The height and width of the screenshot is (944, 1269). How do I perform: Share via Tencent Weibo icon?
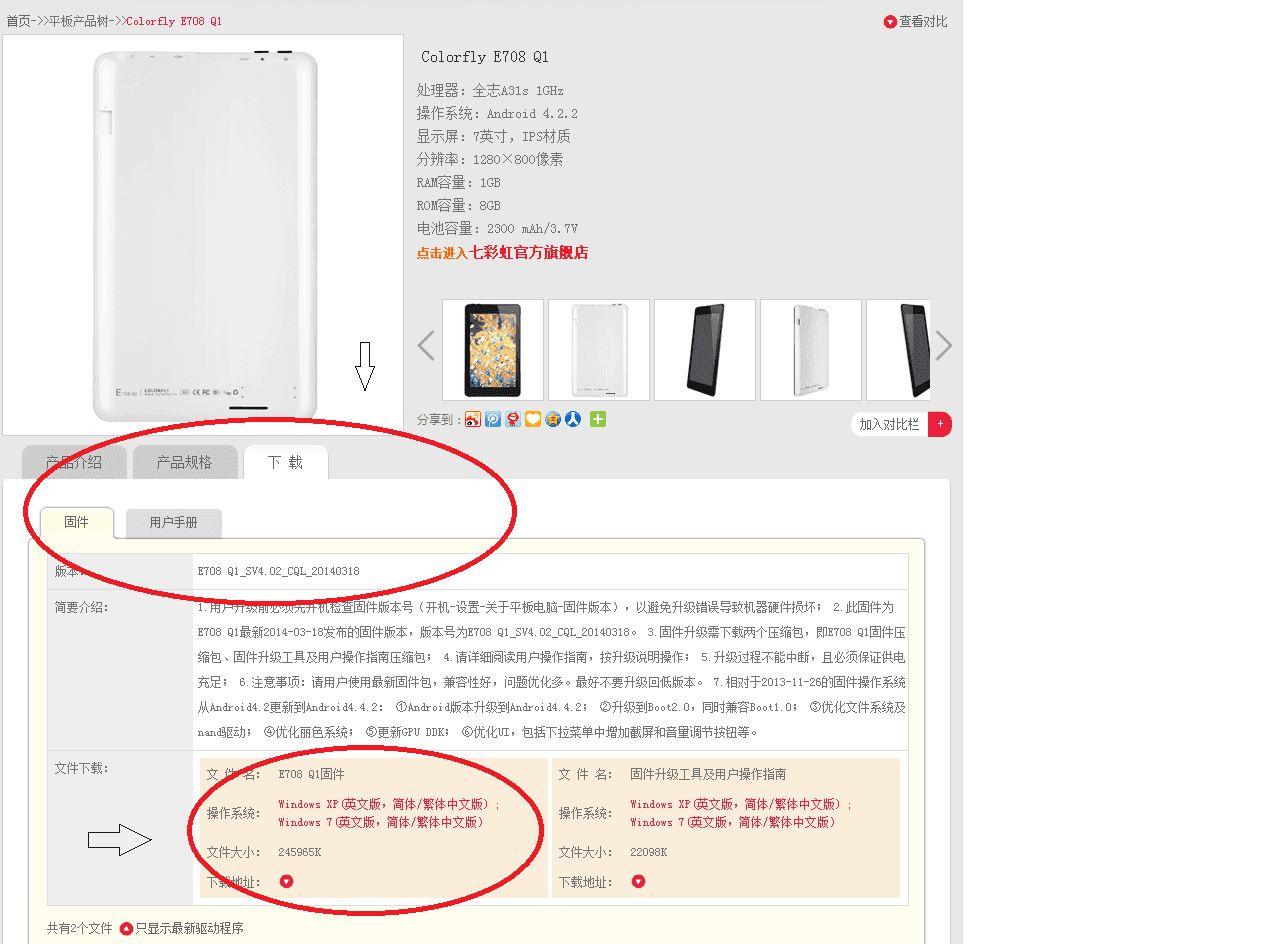coord(493,420)
